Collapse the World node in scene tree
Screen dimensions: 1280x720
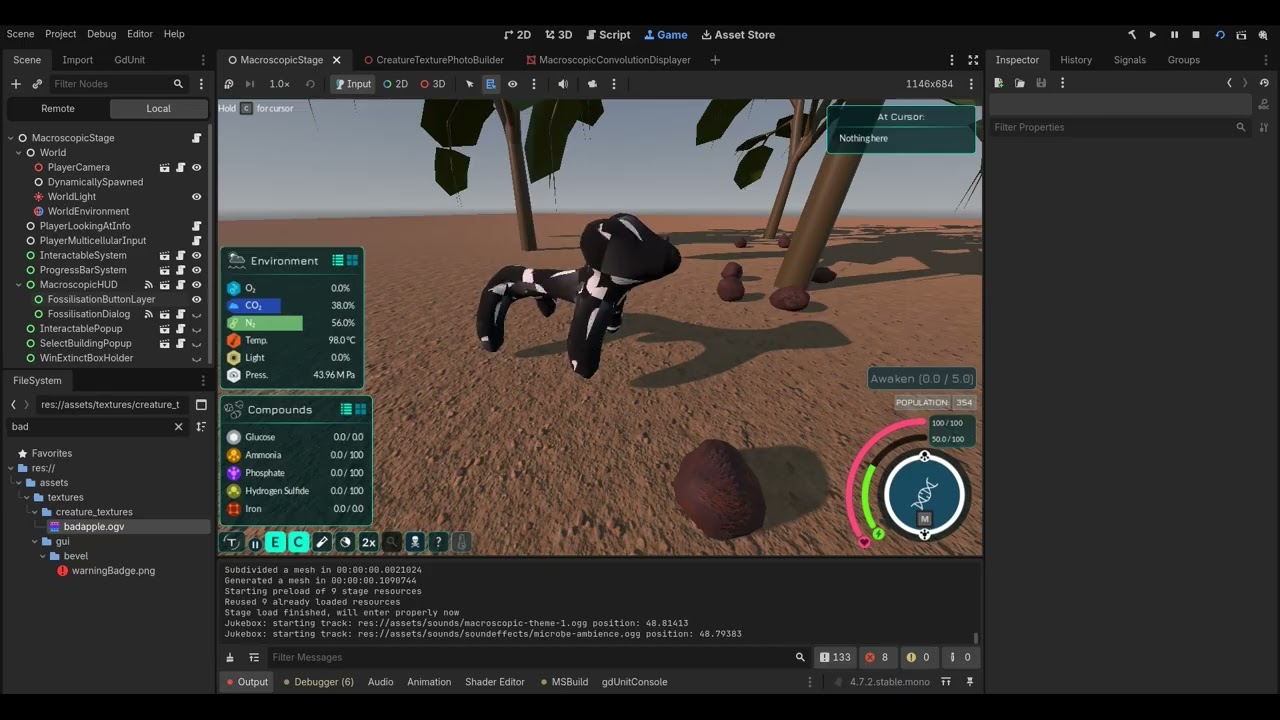click(19, 153)
